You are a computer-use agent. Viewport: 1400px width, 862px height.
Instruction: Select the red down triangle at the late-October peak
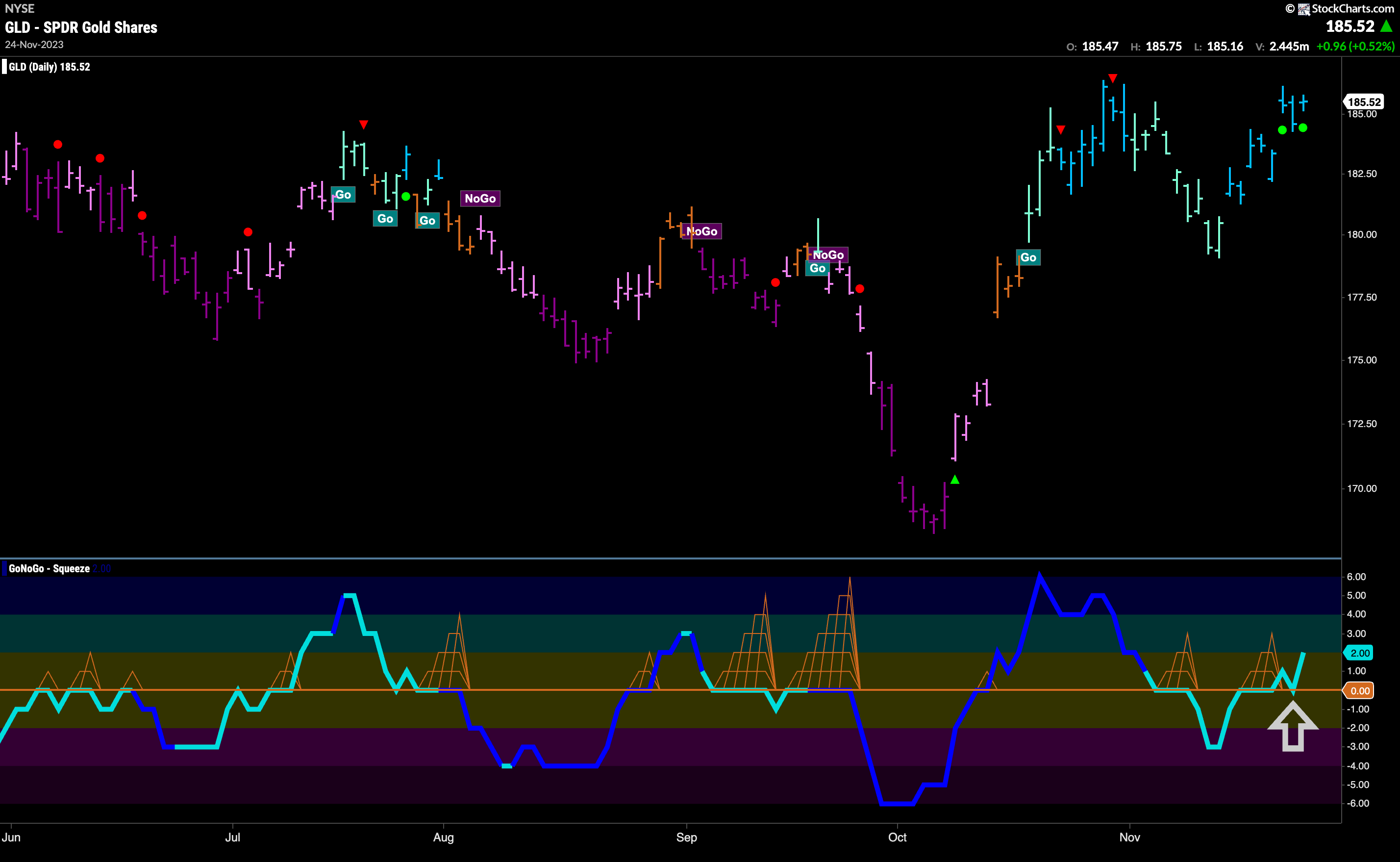coord(1112,78)
